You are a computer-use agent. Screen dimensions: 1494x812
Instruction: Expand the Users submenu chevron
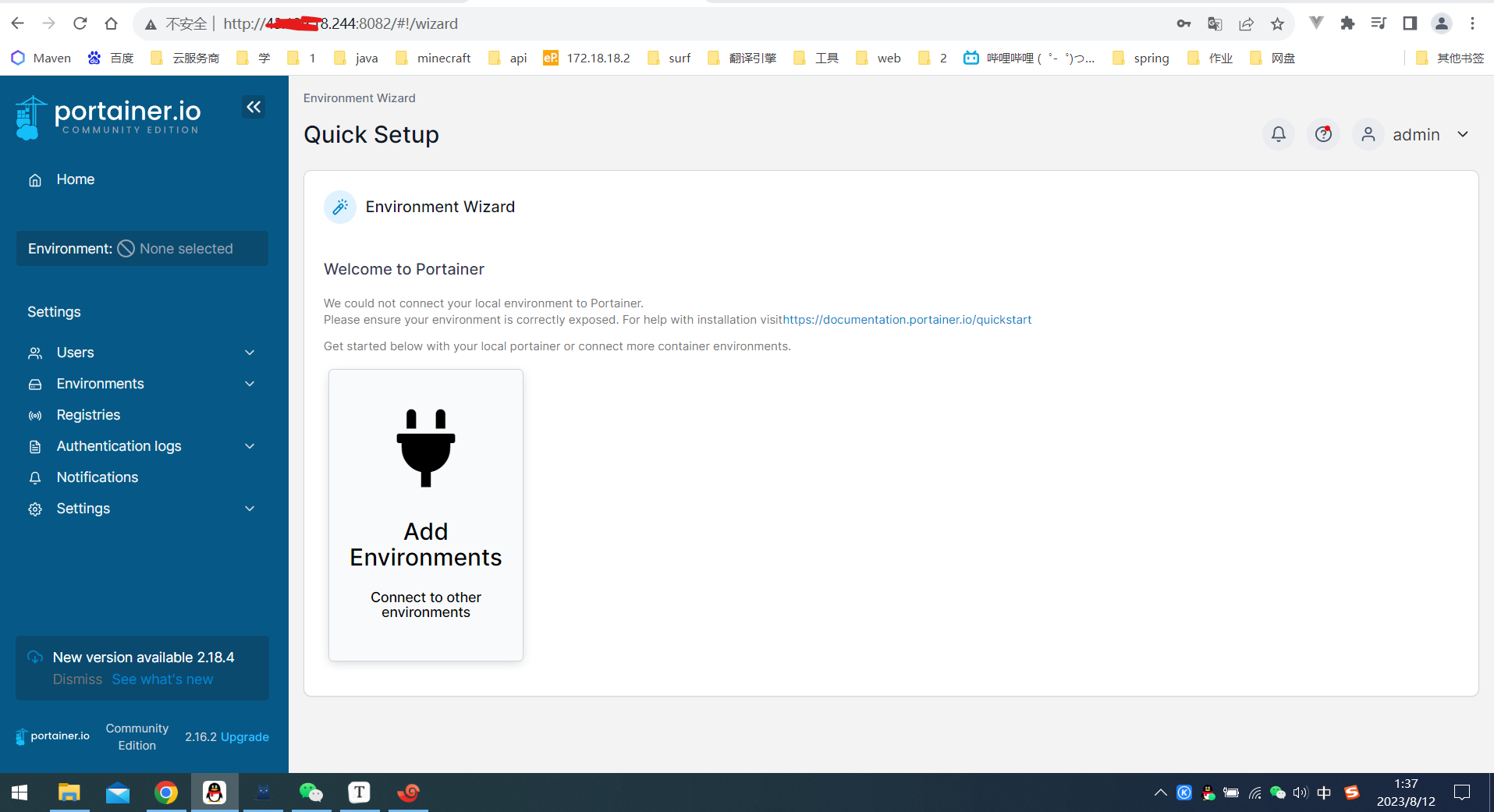tap(250, 353)
